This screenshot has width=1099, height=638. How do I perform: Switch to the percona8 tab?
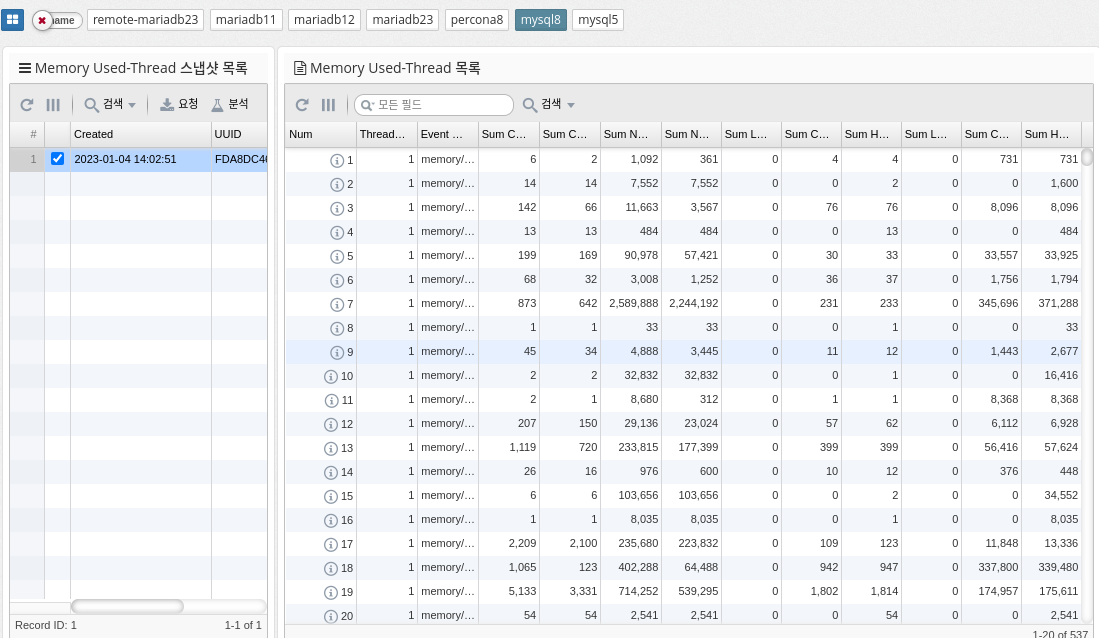pos(477,20)
